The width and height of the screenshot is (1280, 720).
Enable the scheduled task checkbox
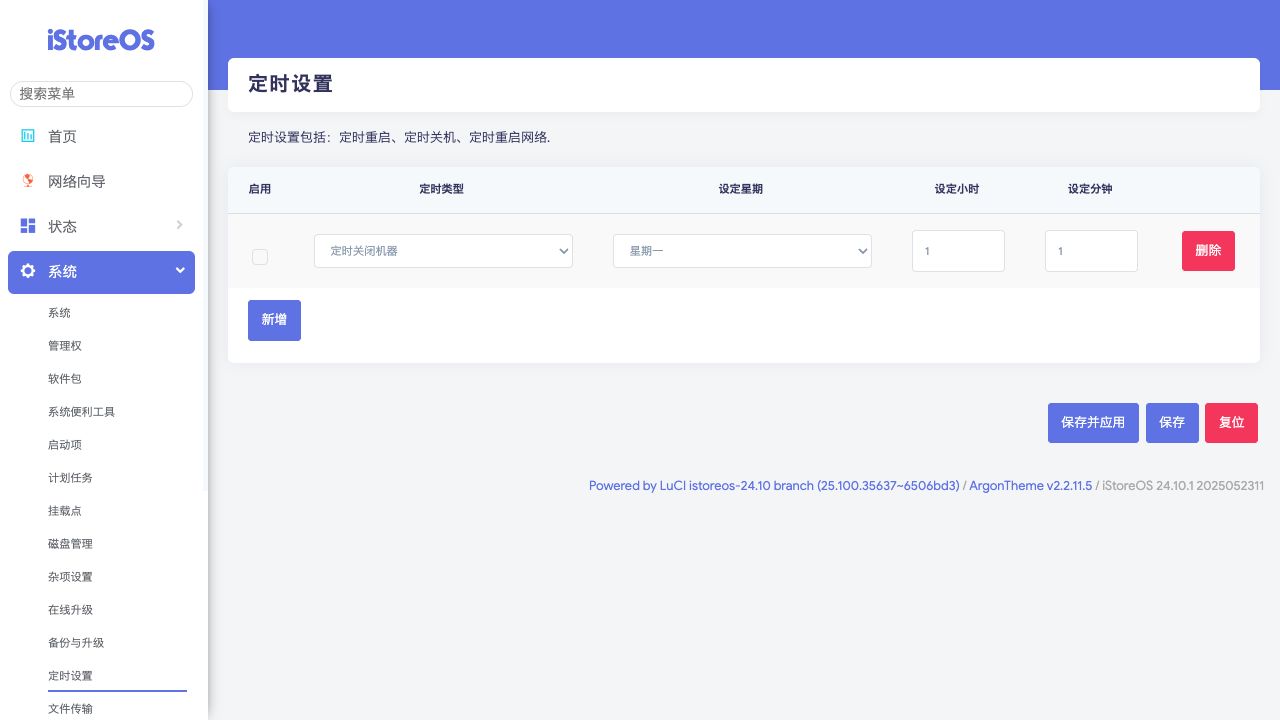click(x=260, y=257)
